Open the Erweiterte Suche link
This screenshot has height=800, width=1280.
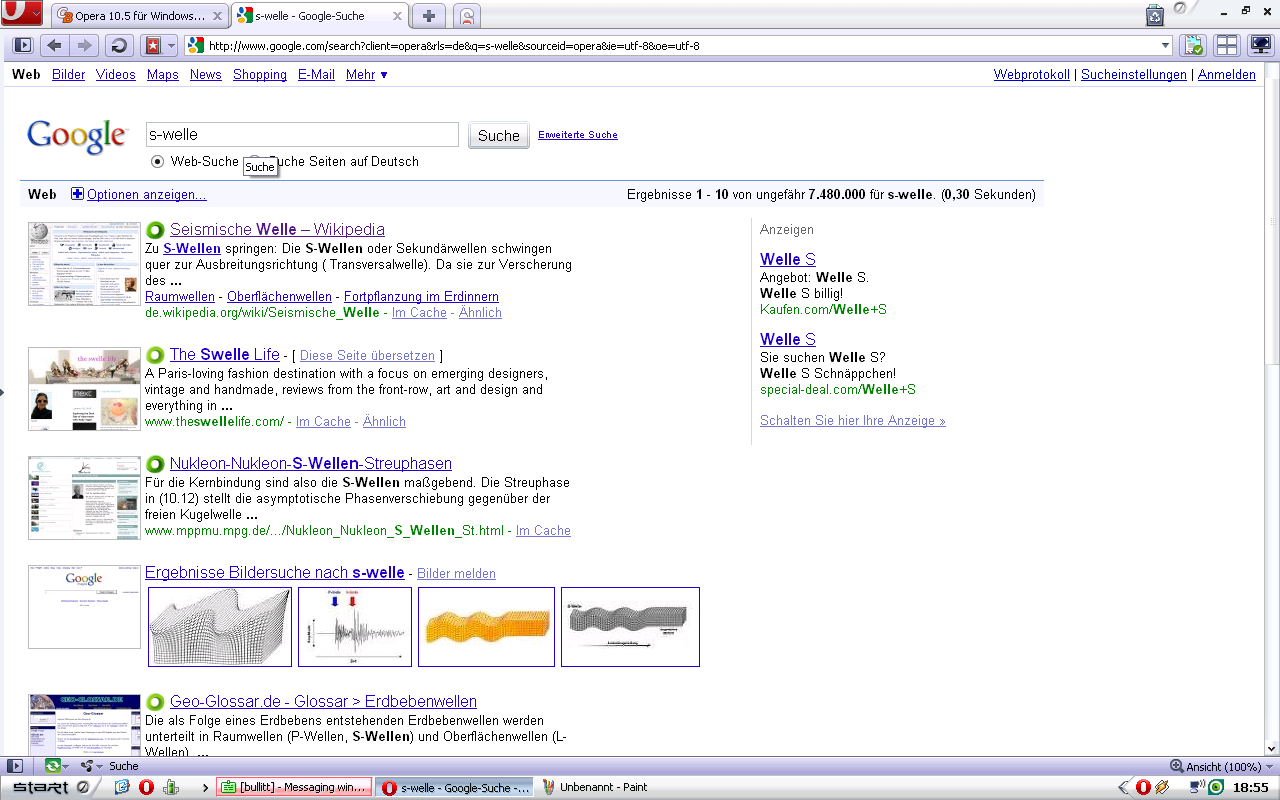coord(578,135)
